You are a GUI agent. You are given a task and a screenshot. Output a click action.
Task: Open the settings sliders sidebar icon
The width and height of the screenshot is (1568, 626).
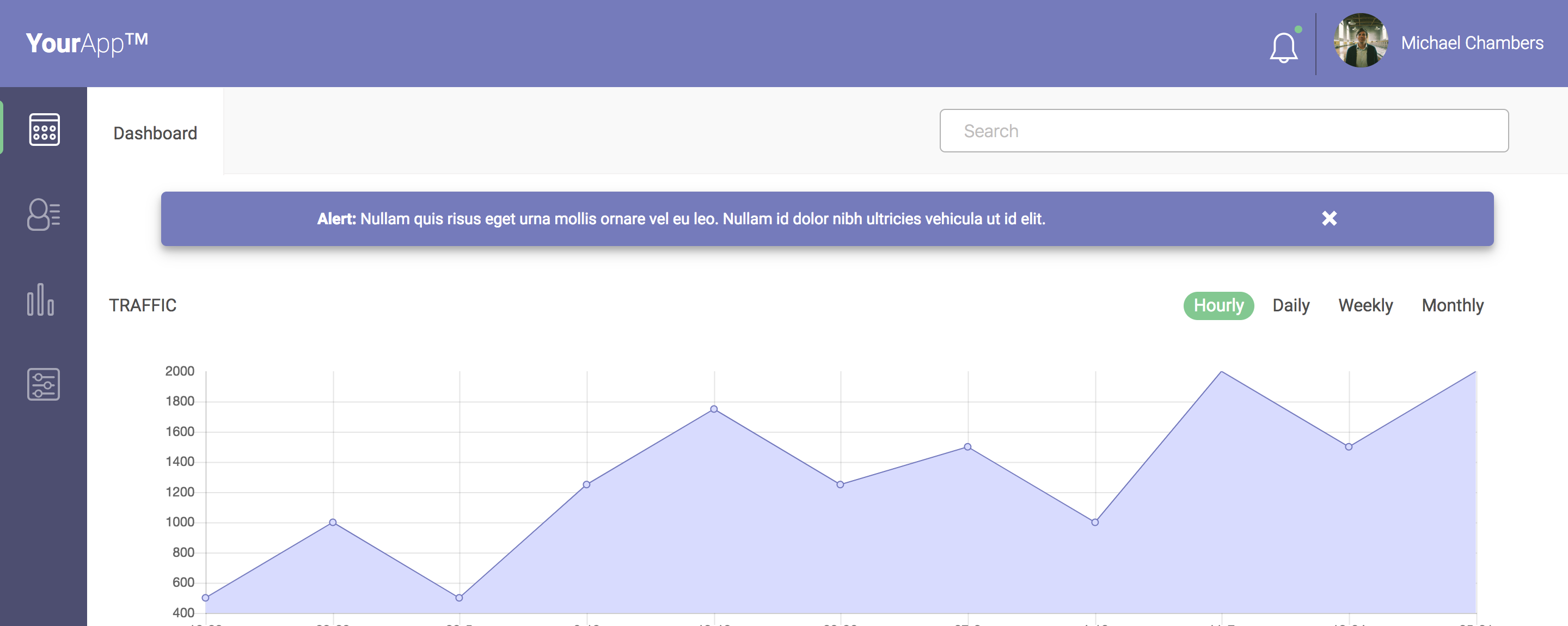pyautogui.click(x=44, y=384)
